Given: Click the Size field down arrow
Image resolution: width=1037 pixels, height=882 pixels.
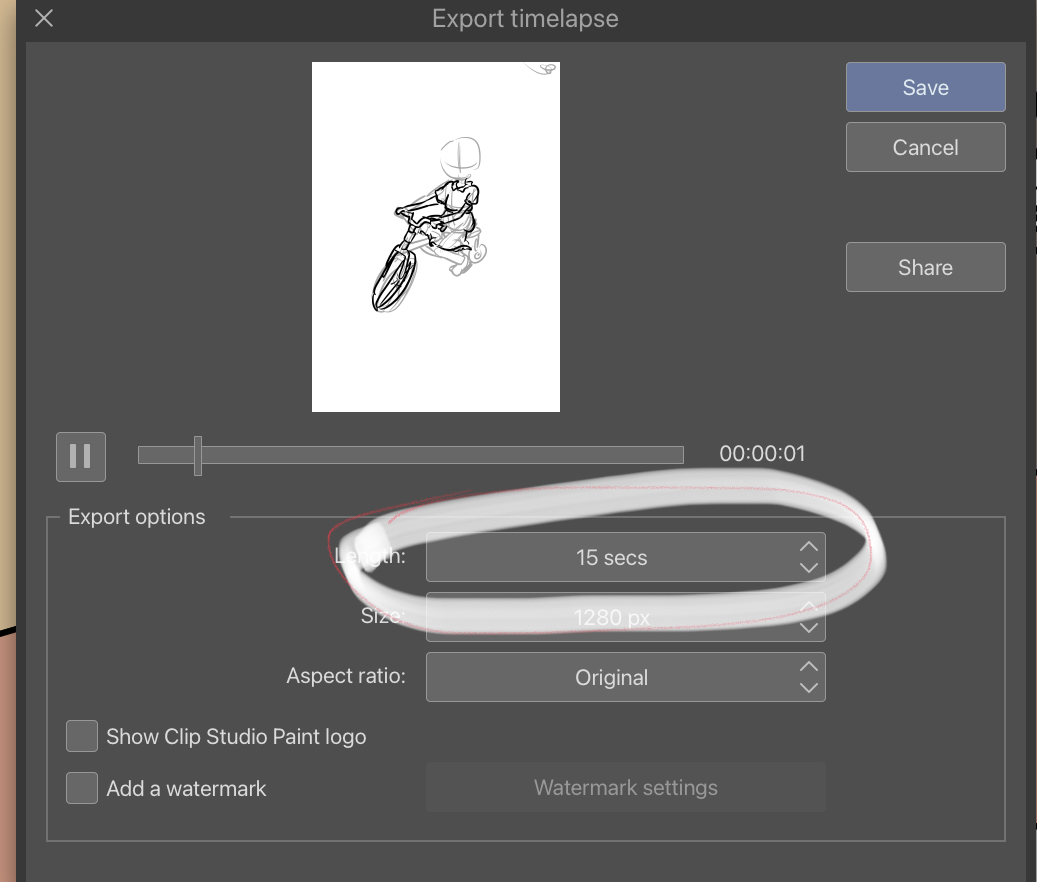Looking at the screenshot, I should (x=809, y=628).
